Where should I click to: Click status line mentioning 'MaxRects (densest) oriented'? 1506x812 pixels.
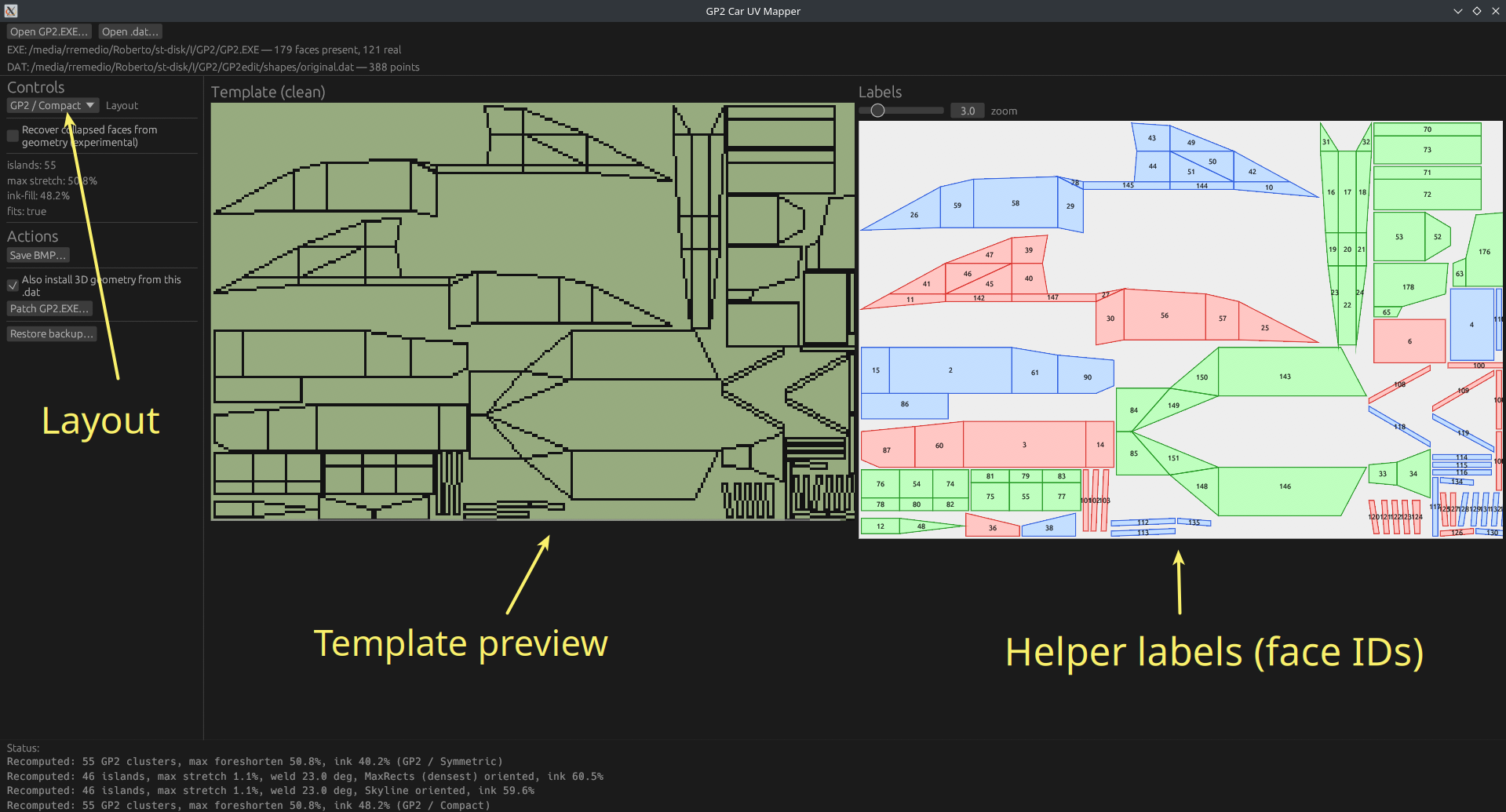(x=305, y=777)
